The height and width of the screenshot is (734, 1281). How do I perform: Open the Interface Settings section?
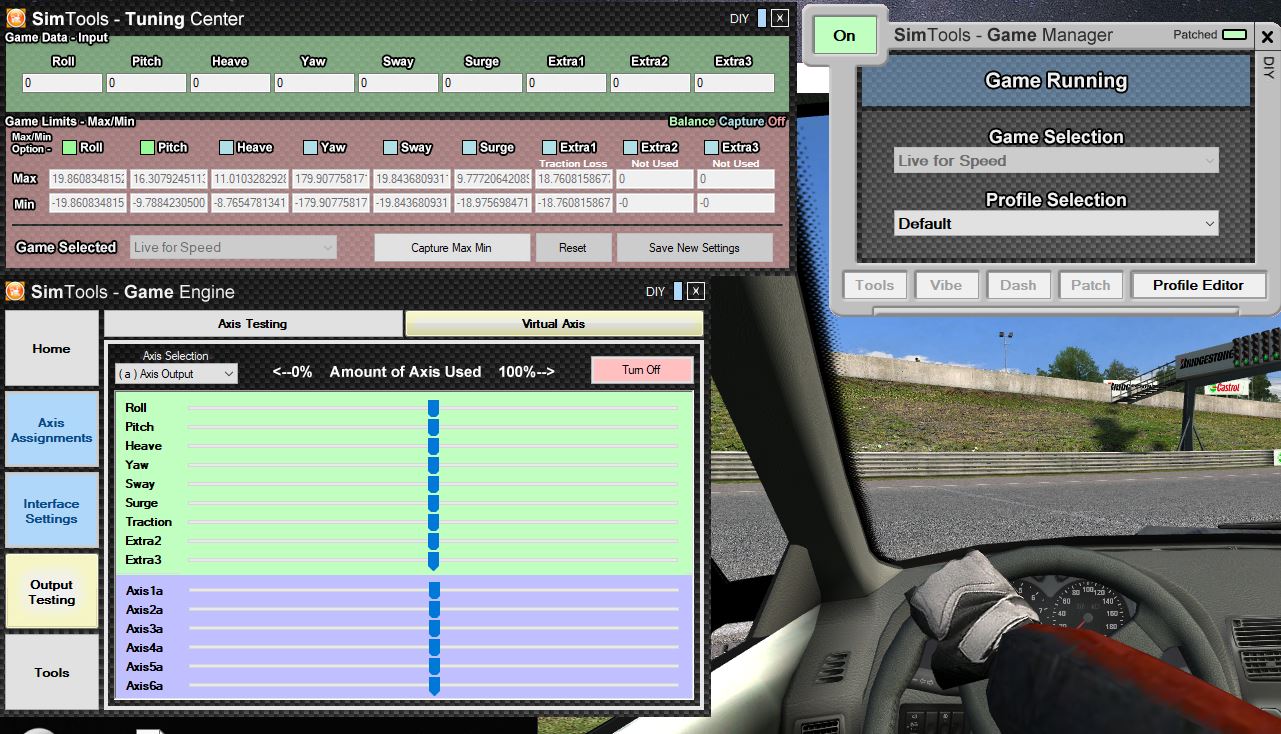point(51,511)
